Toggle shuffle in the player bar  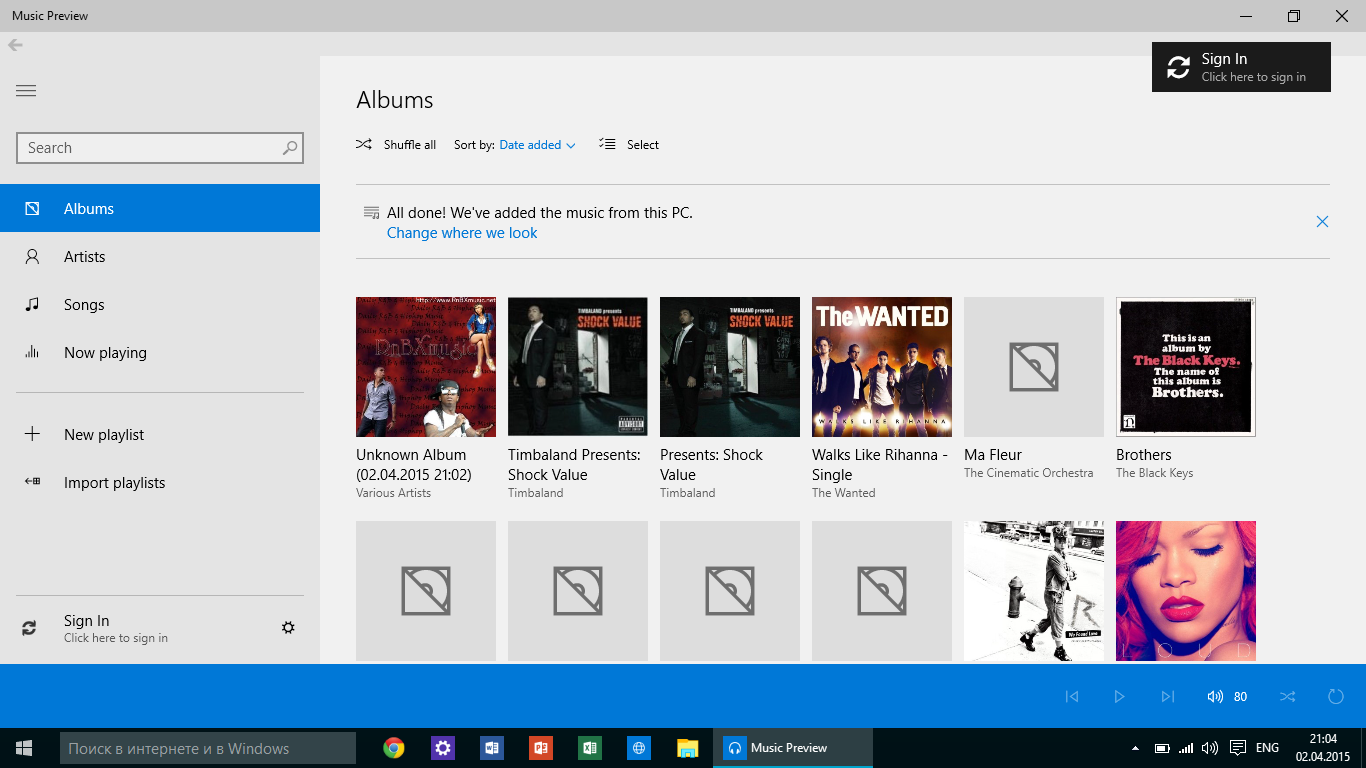[1288, 697]
